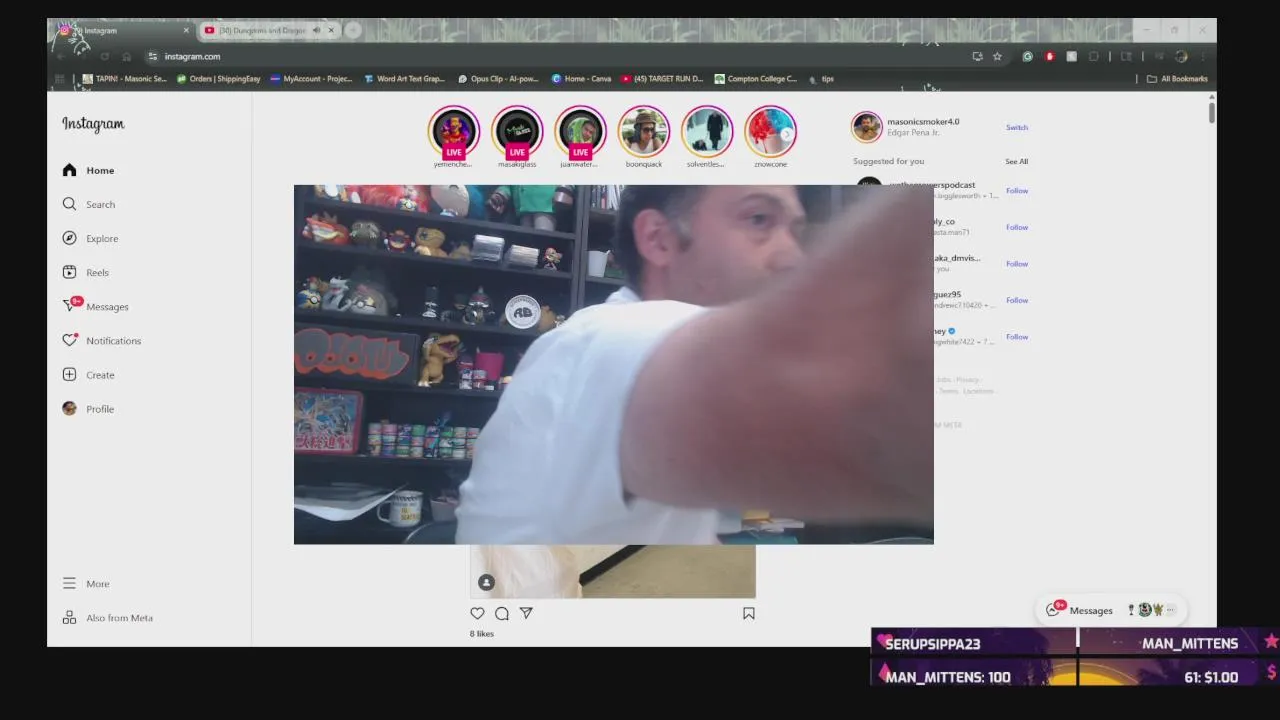Click Create in the sidebar
1280x720 pixels.
pos(88,375)
